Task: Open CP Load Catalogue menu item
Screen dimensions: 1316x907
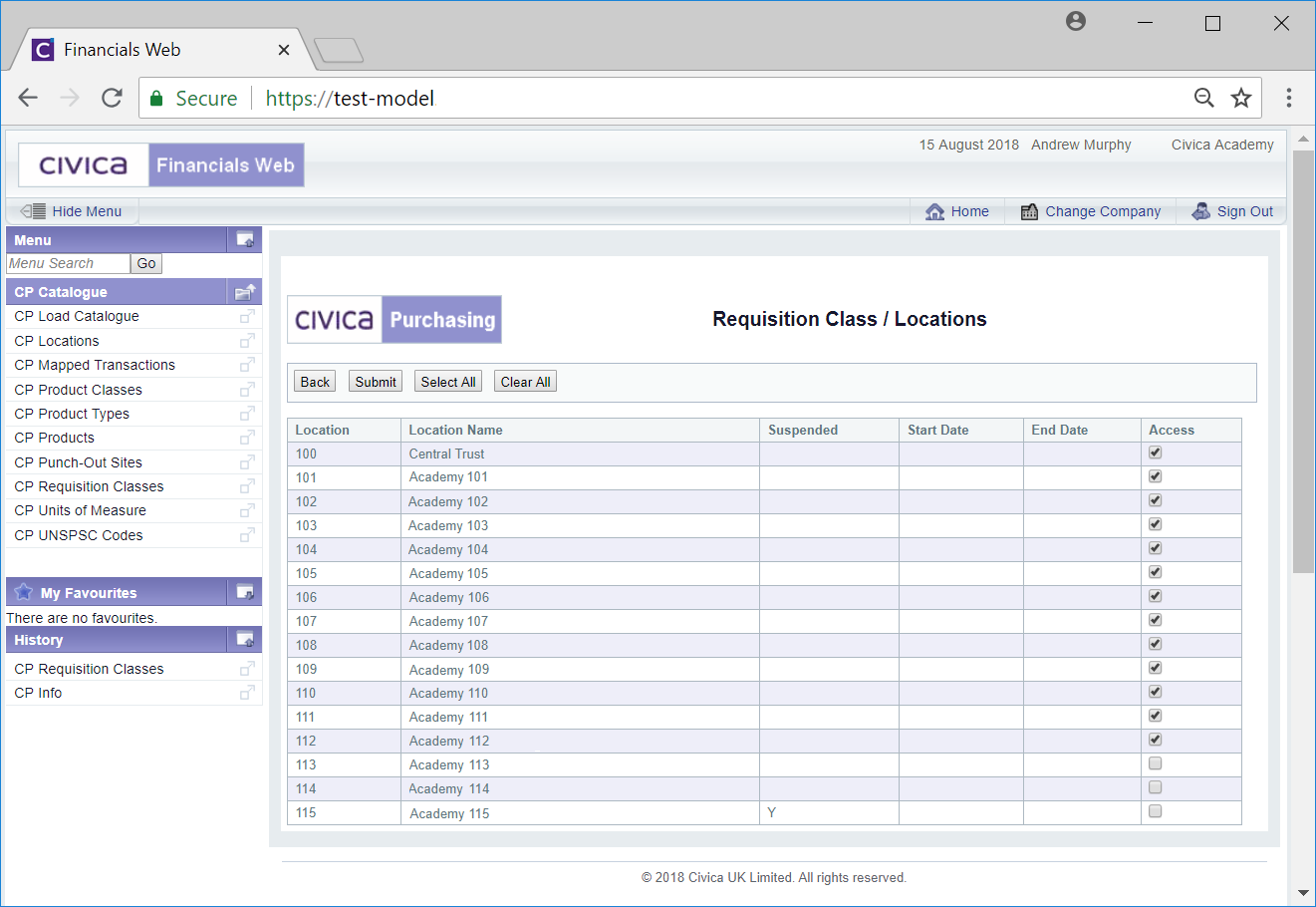Action: pos(77,316)
